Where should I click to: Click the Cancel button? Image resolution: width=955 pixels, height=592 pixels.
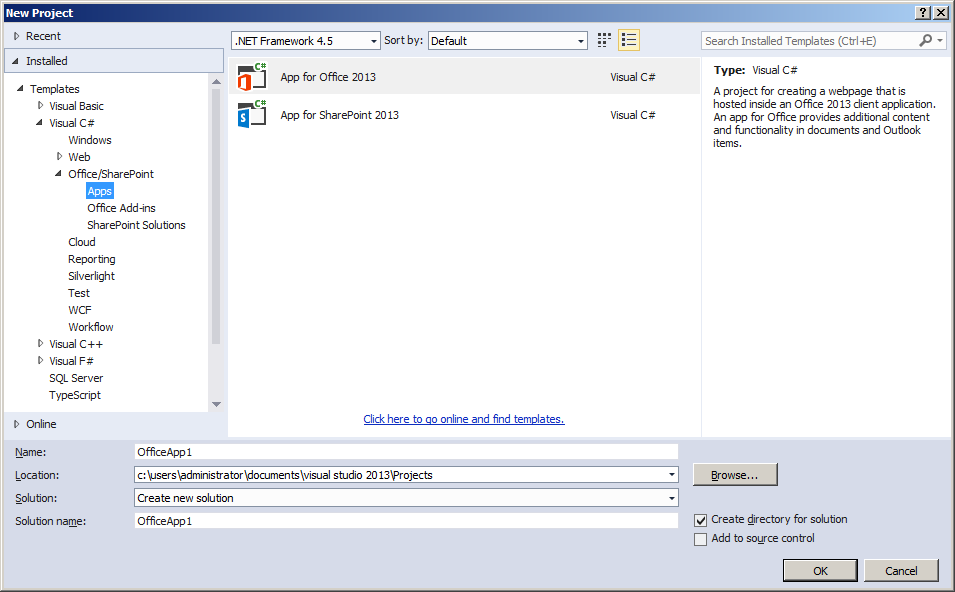point(901,571)
